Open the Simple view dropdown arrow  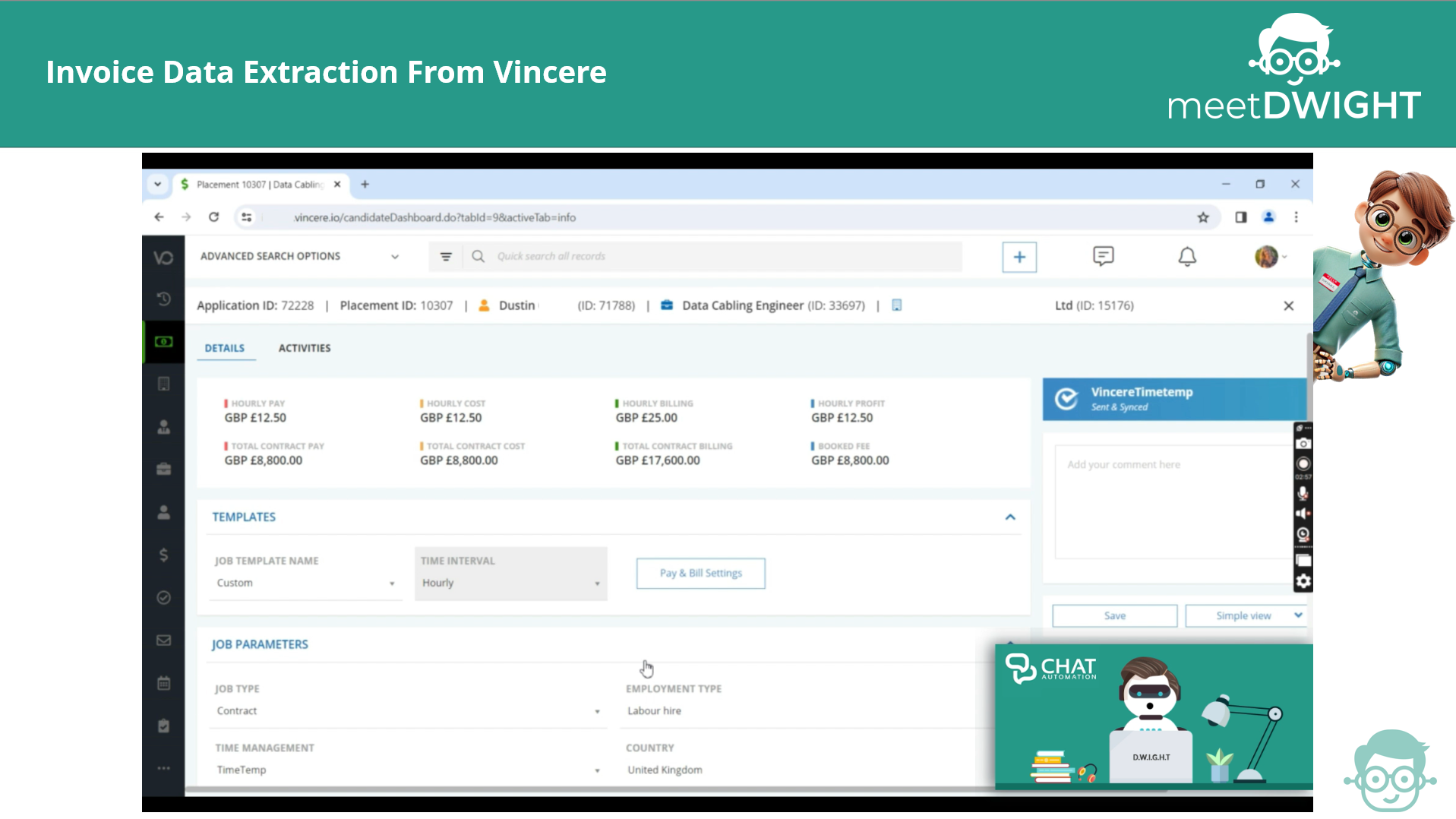[1298, 615]
